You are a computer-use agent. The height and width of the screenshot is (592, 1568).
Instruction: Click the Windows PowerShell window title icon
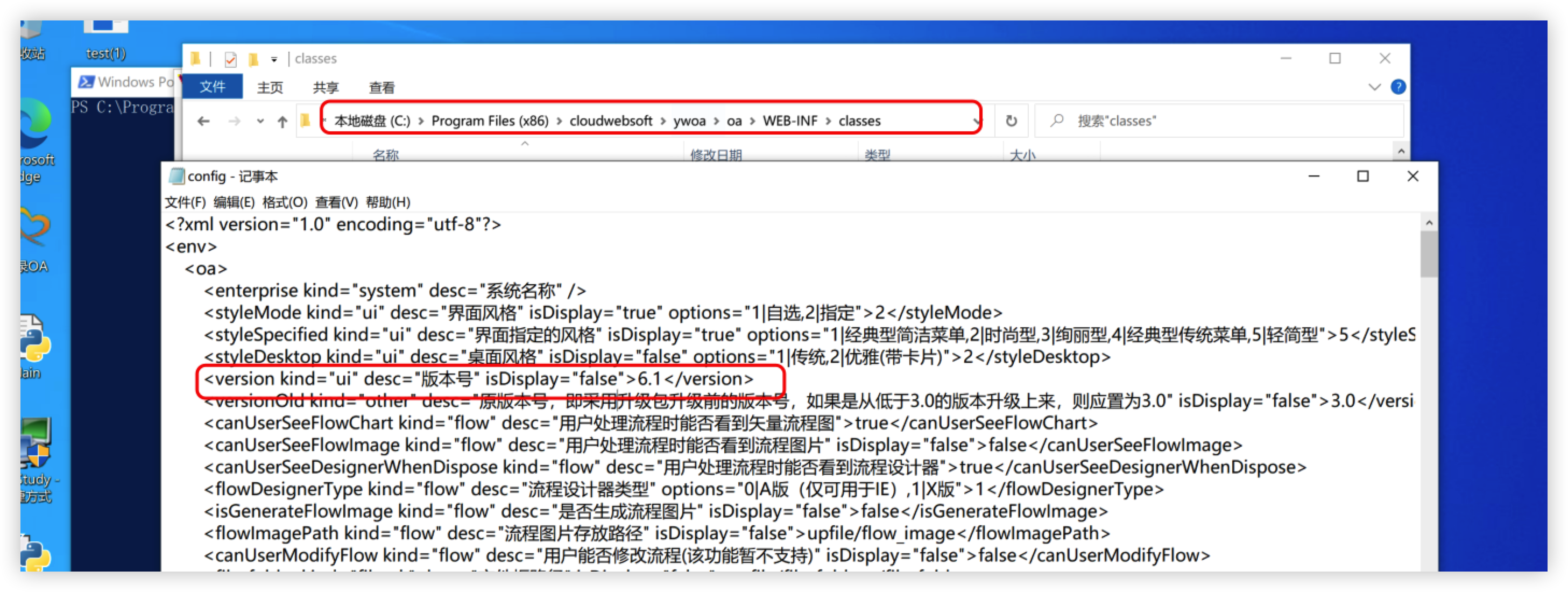[87, 82]
